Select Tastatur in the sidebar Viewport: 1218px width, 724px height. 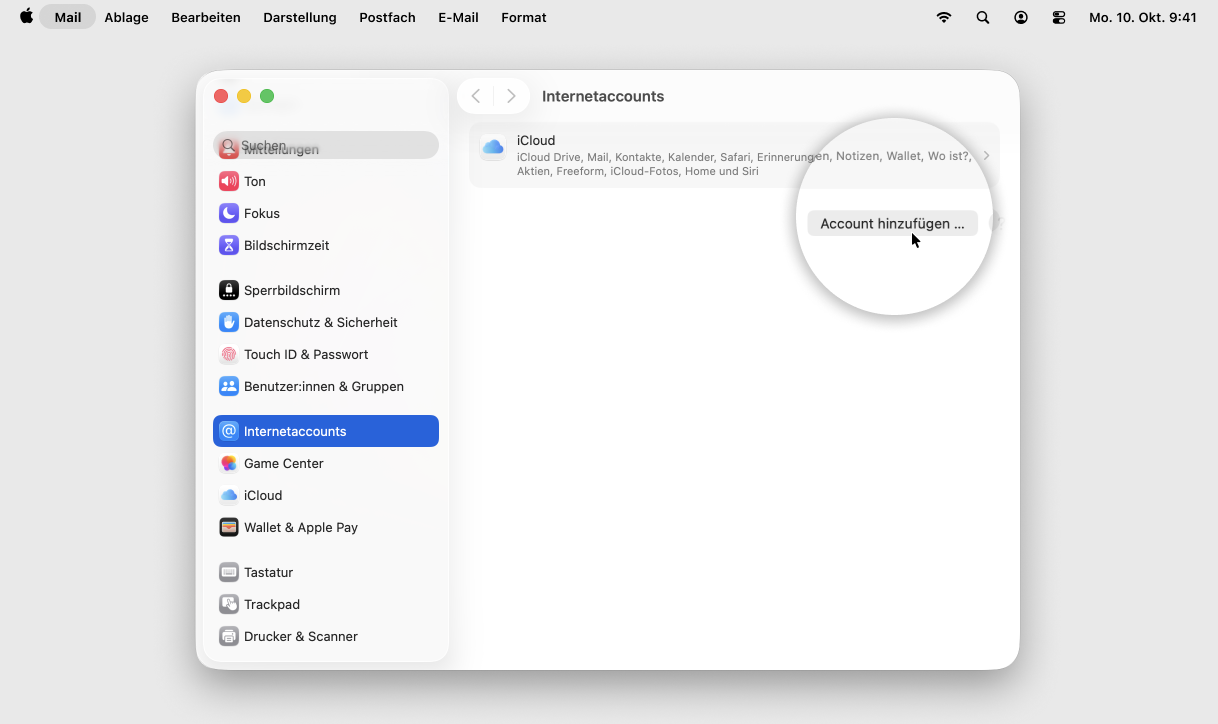click(x=268, y=572)
